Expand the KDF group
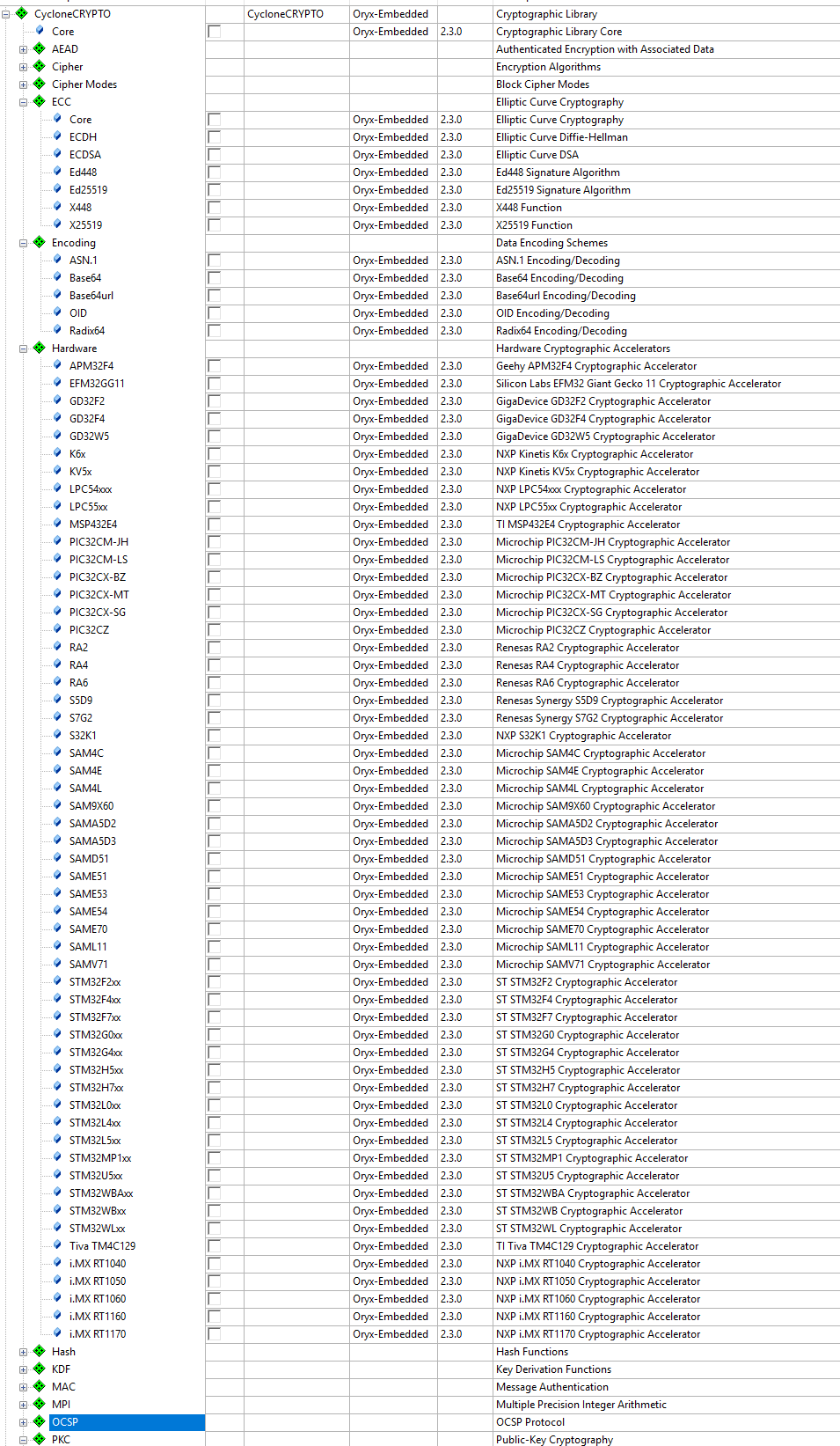Image resolution: width=840 pixels, height=1446 pixels. click(24, 1369)
